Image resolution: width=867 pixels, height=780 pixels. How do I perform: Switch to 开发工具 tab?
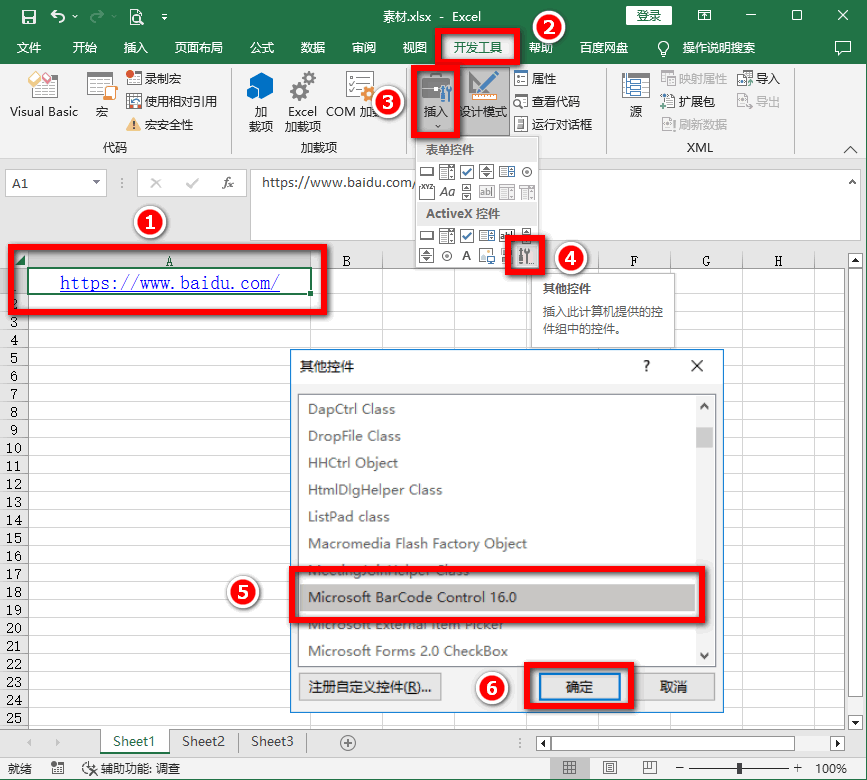[x=478, y=48]
